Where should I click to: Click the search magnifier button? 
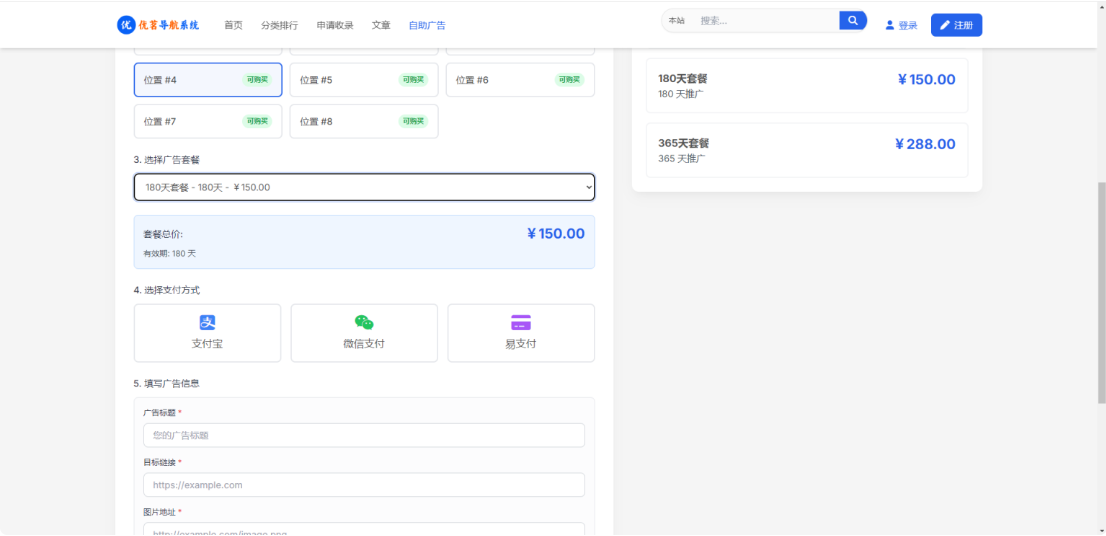coord(853,20)
